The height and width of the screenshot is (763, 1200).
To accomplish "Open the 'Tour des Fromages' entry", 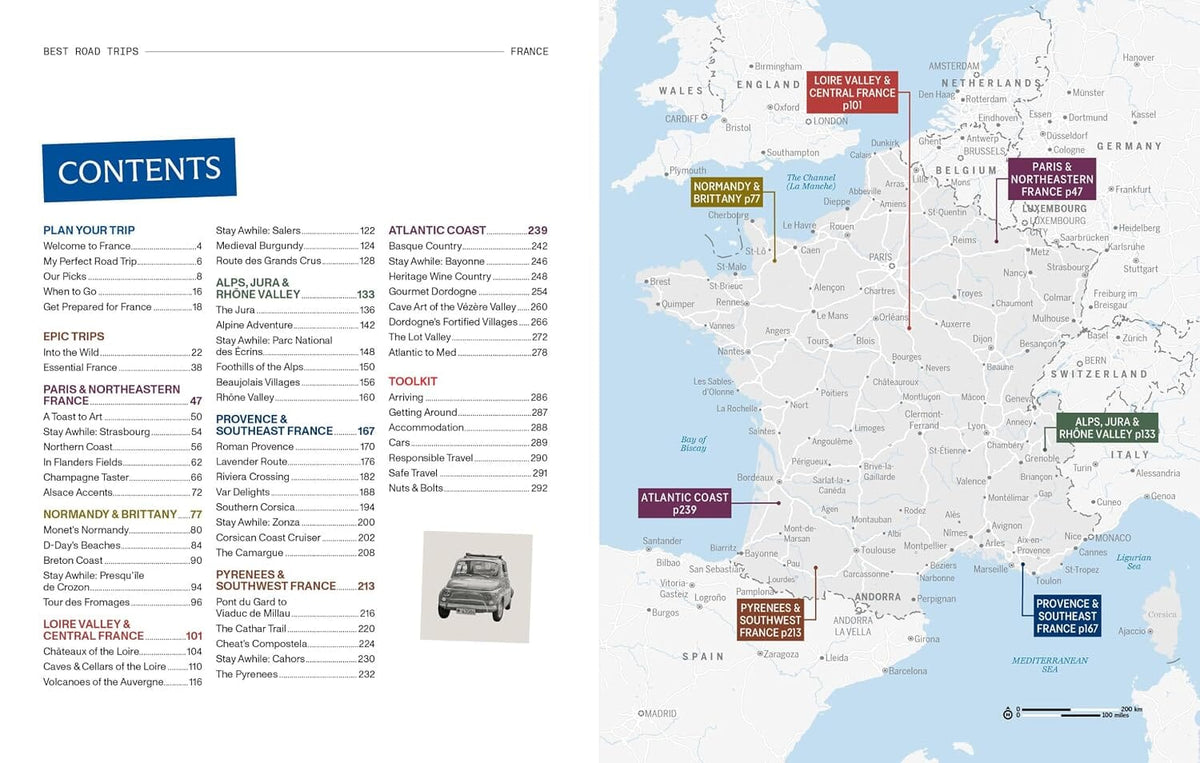I will [123, 603].
